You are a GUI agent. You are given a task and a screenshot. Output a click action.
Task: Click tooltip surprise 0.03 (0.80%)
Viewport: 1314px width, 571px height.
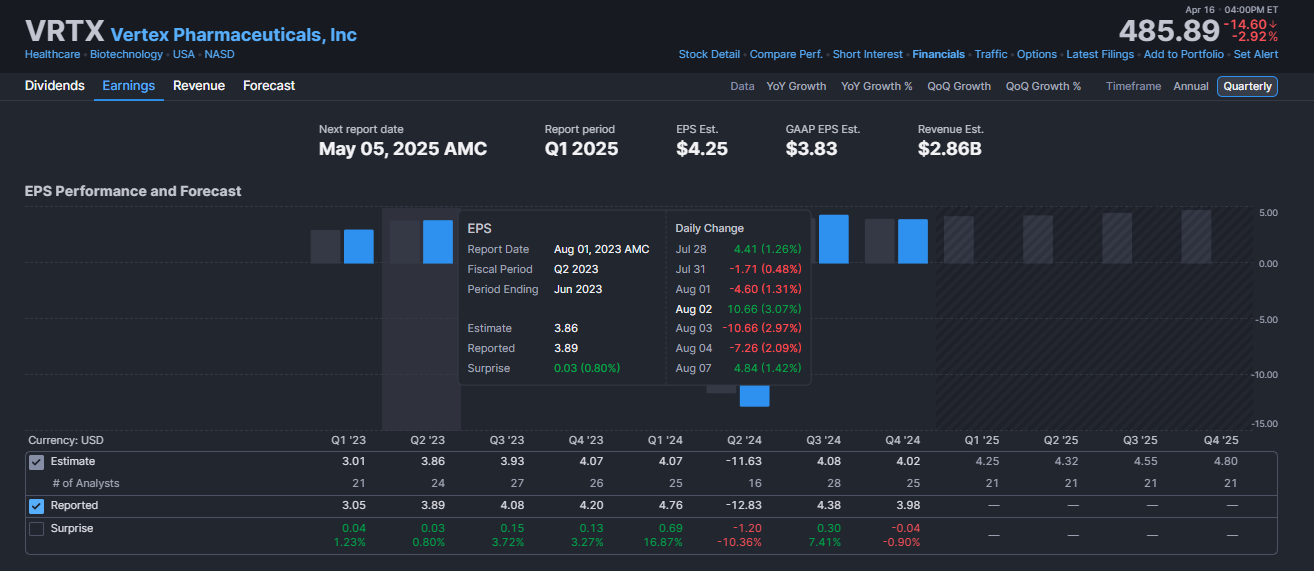click(587, 368)
